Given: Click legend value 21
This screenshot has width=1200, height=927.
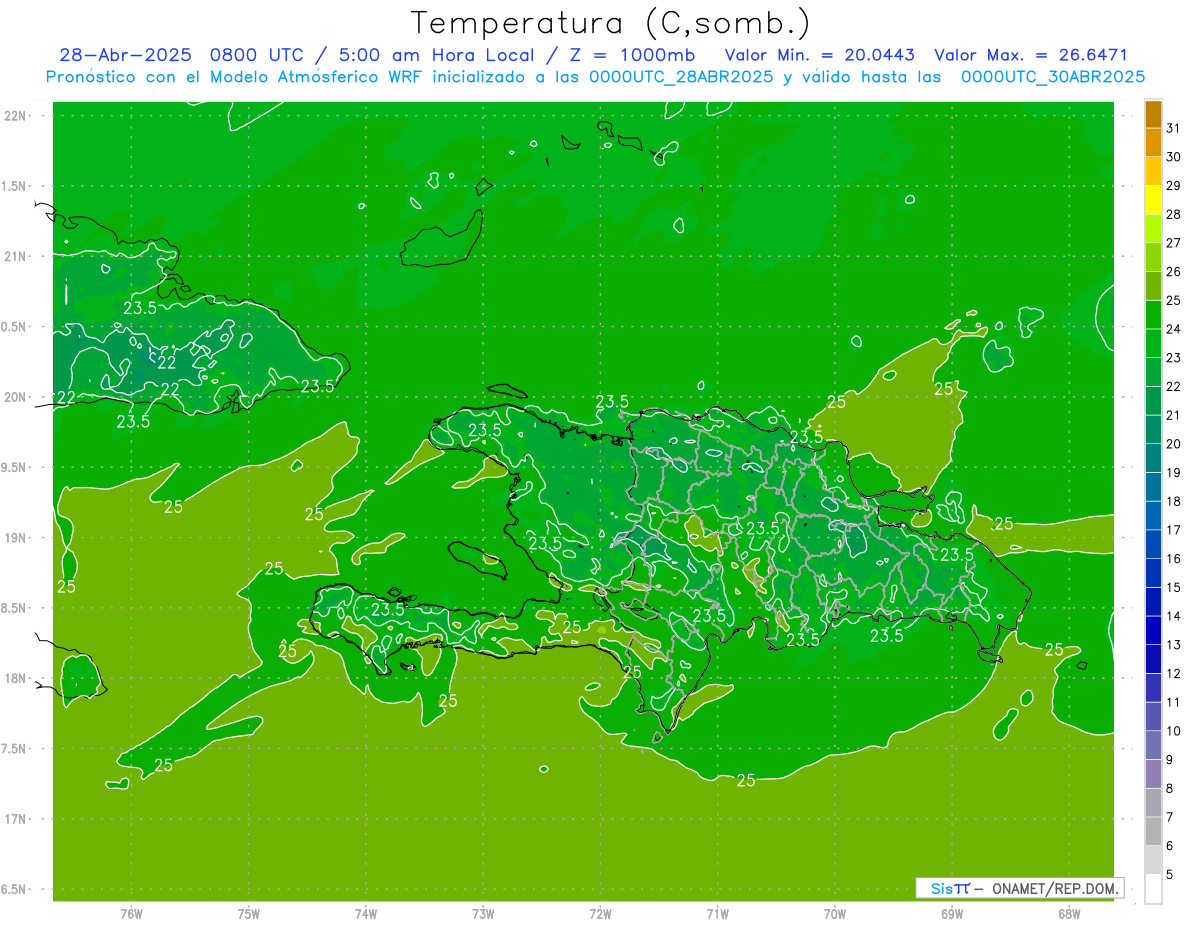Looking at the screenshot, I should click(x=1173, y=415).
